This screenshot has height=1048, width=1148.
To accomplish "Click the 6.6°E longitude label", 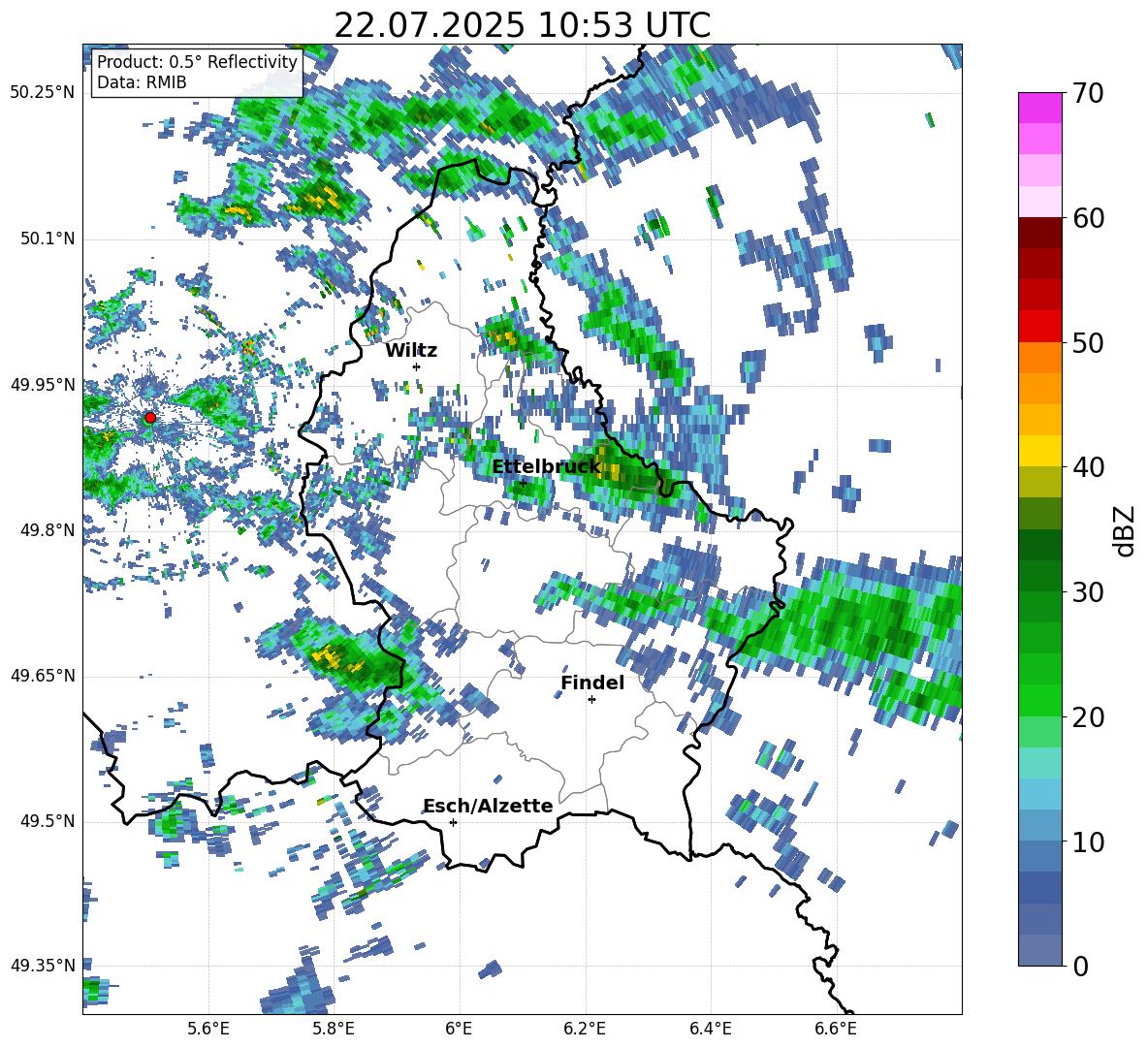I will point(836,1029).
